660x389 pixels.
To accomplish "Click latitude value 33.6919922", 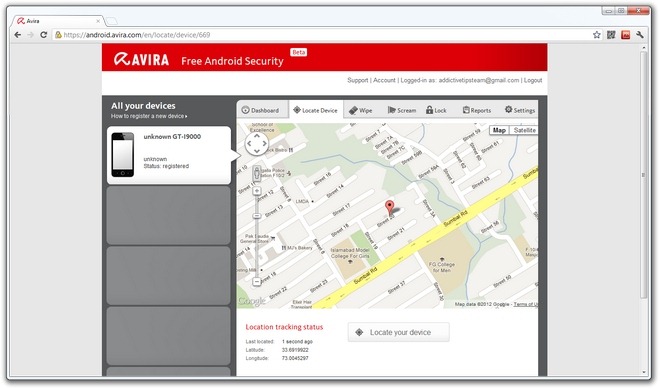I will [x=295, y=350].
